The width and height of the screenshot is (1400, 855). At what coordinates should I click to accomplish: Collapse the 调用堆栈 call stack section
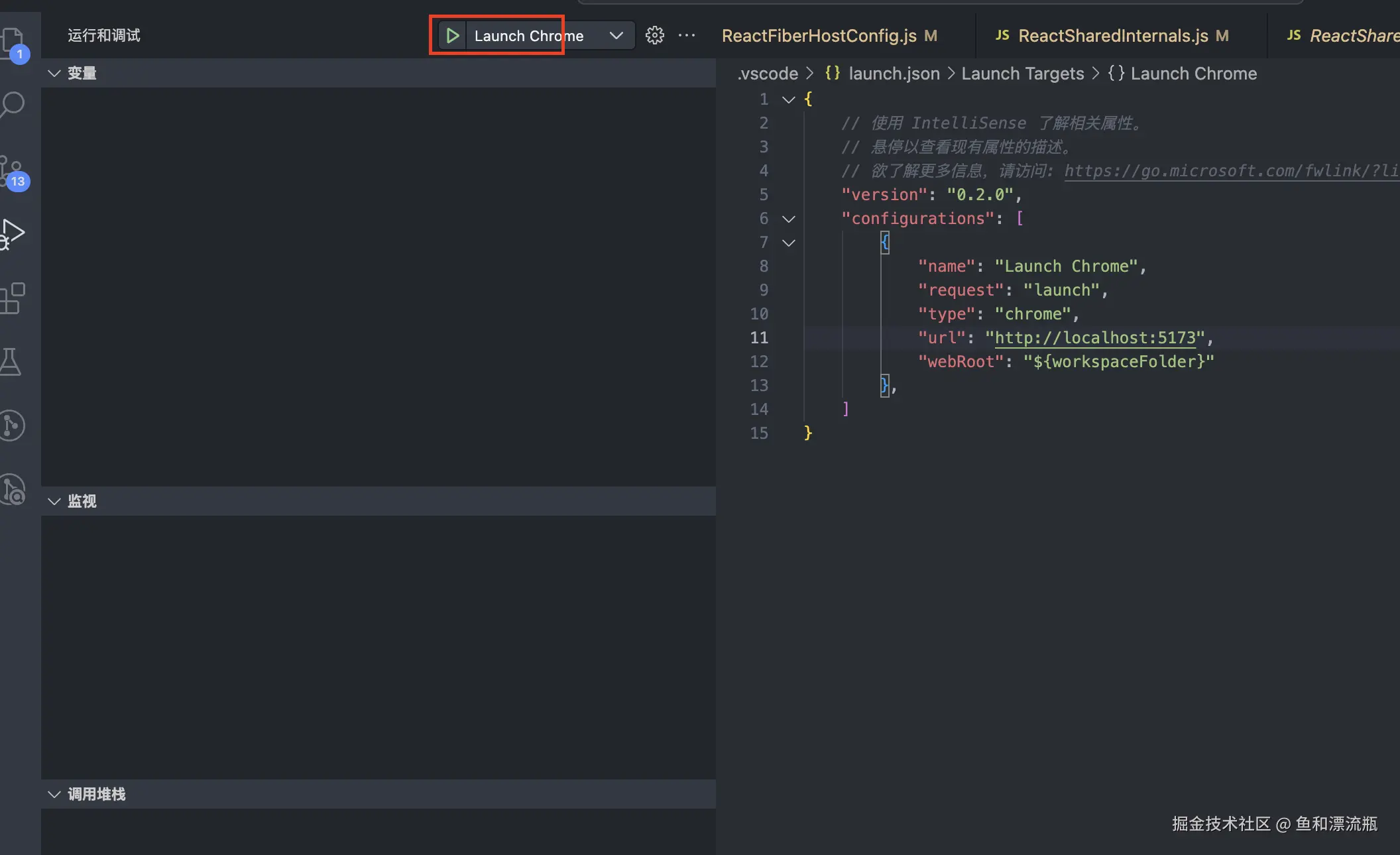click(54, 795)
